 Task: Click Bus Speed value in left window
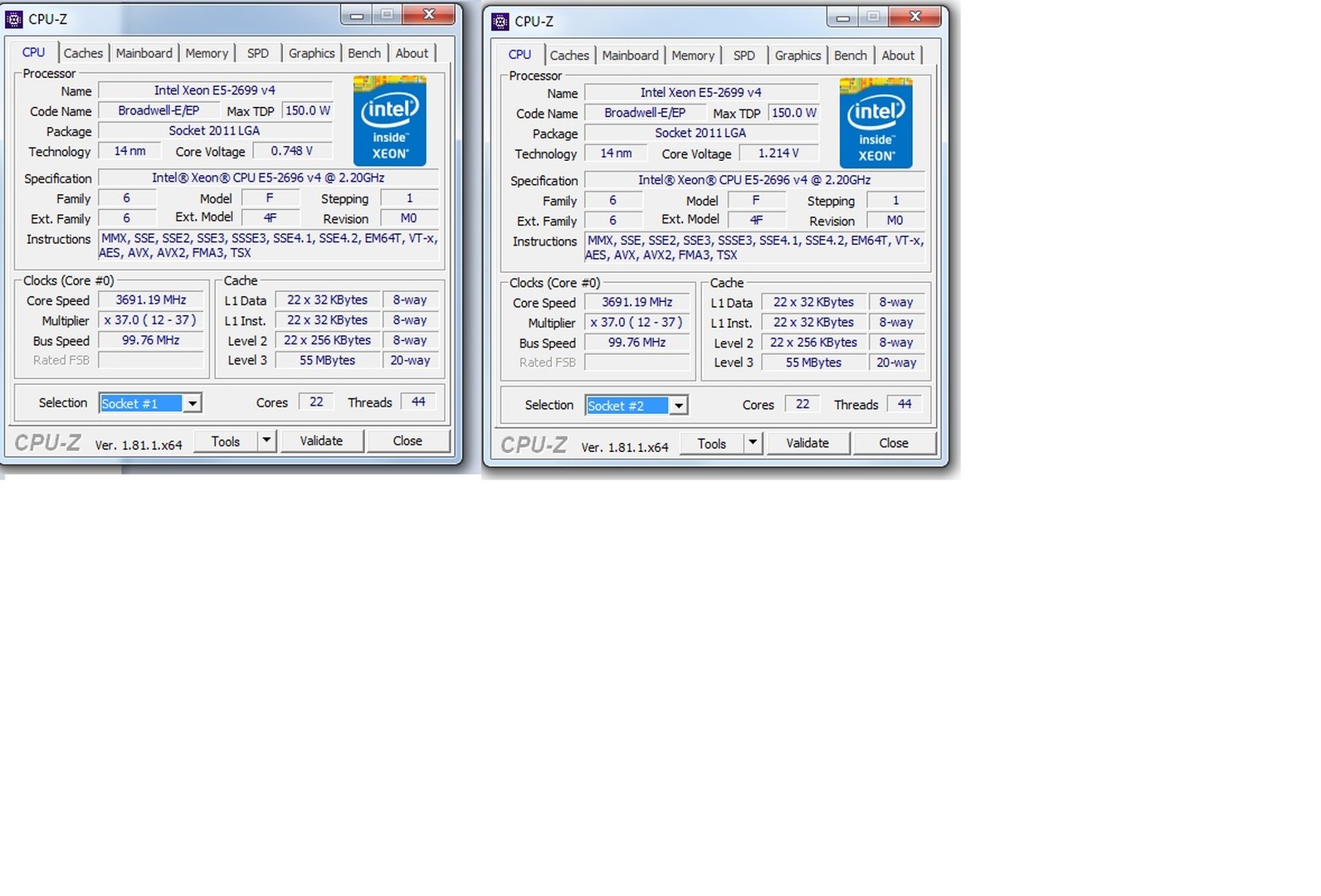click(x=151, y=340)
